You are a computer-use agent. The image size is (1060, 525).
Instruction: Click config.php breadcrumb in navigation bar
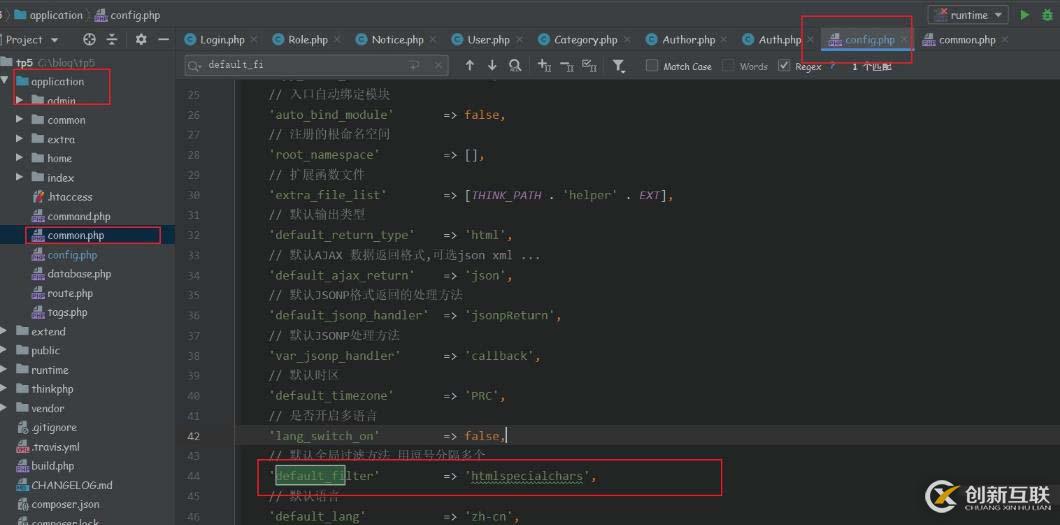pyautogui.click(x=127, y=15)
